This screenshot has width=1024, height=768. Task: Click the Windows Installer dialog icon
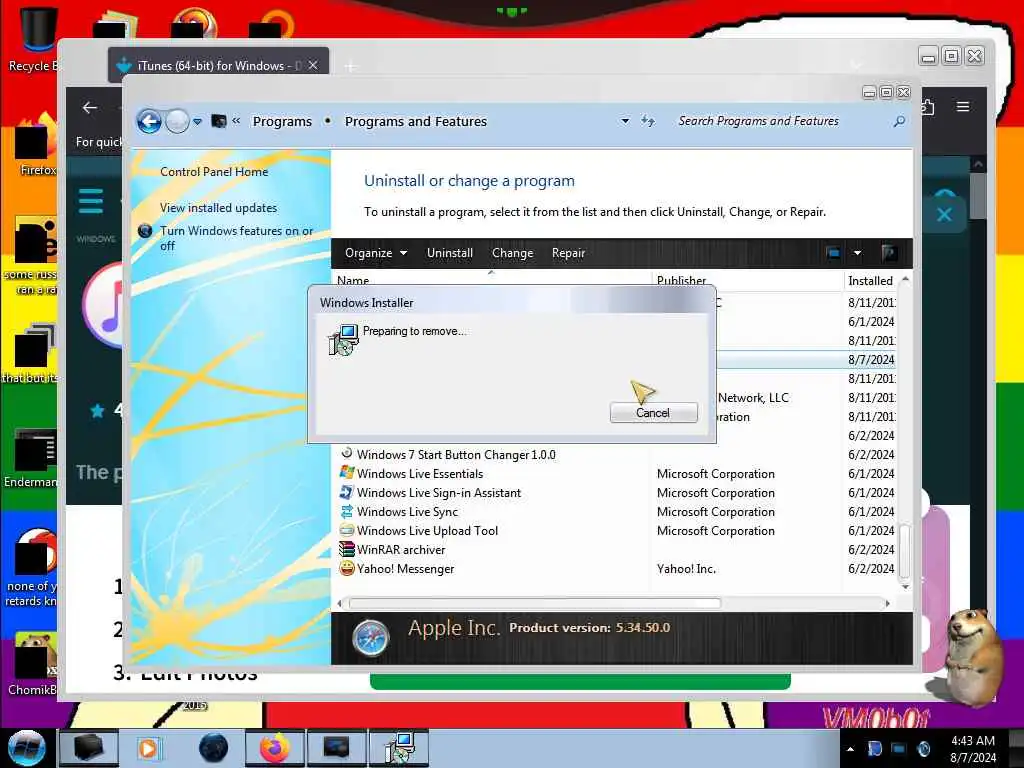[343, 340]
